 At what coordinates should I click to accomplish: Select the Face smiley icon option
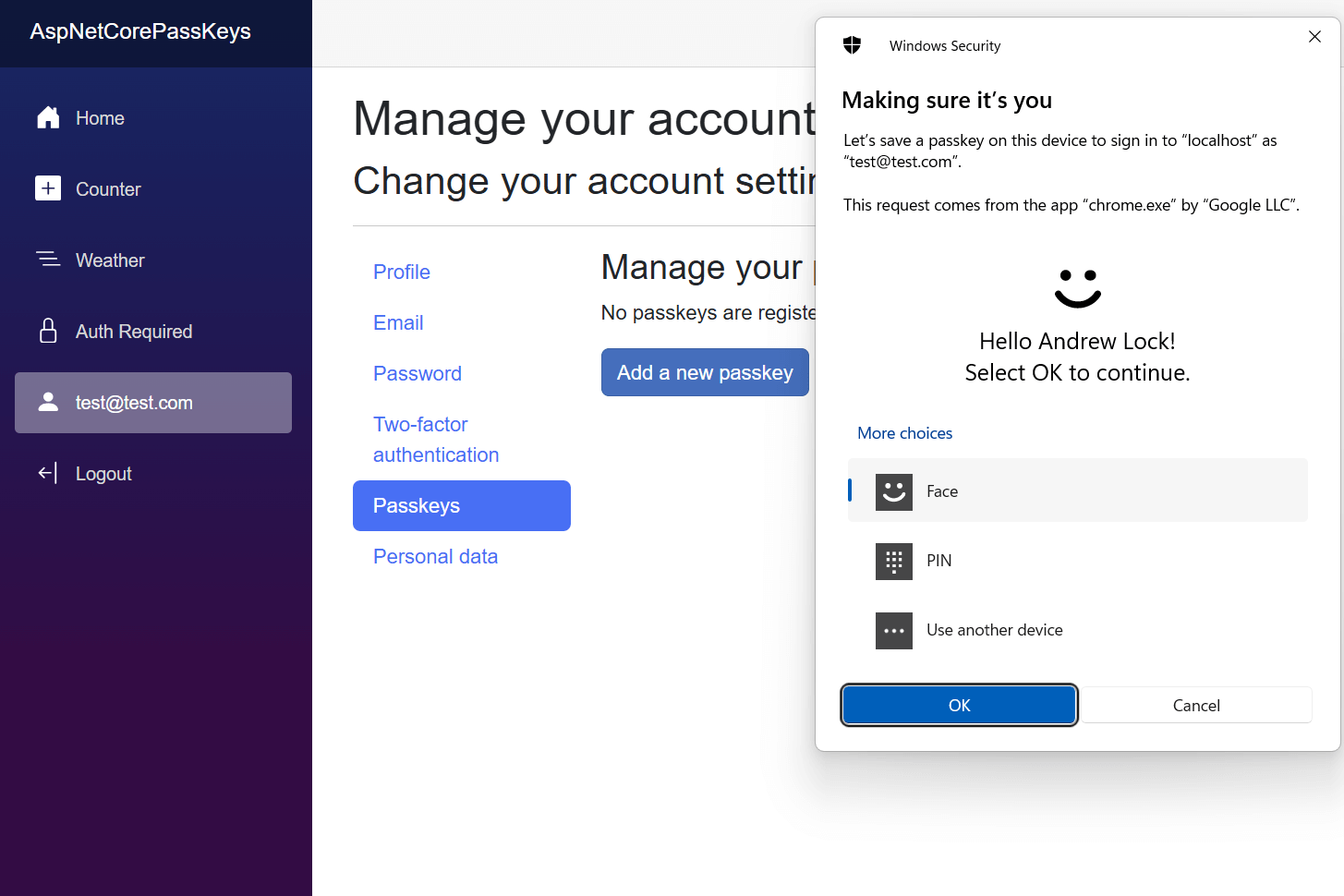pyautogui.click(x=893, y=491)
